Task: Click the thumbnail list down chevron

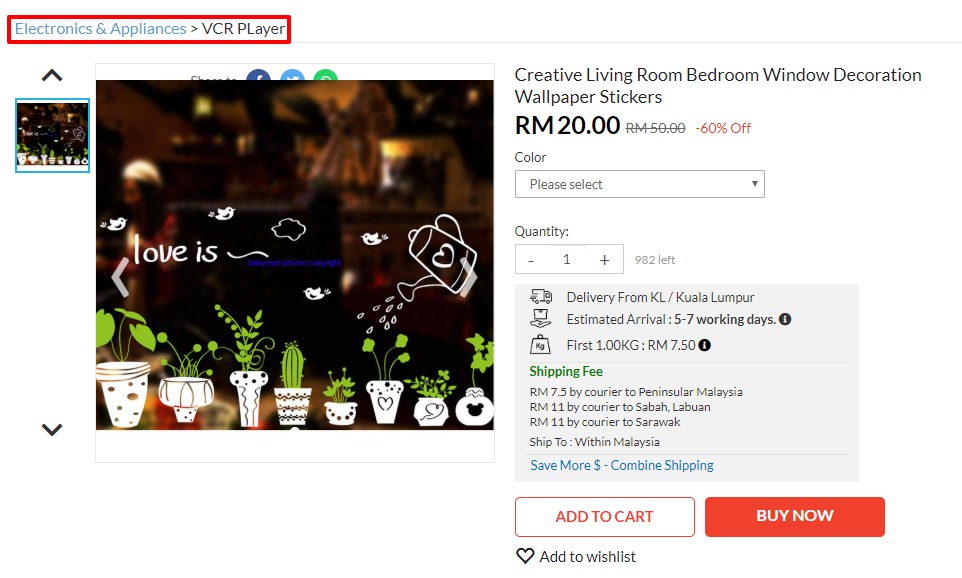Action: click(52, 430)
